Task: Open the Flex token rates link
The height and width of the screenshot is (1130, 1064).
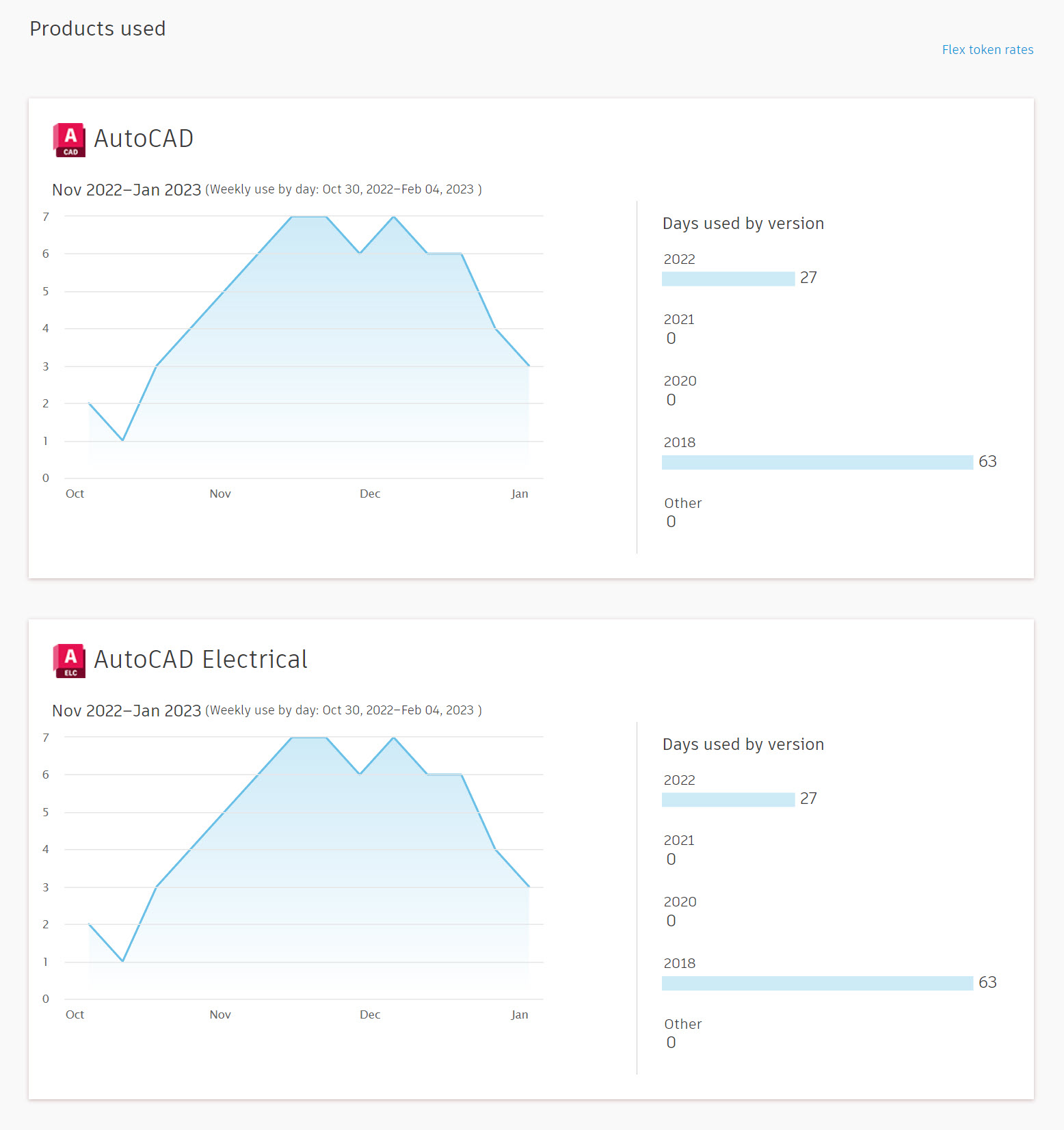Action: 987,50
